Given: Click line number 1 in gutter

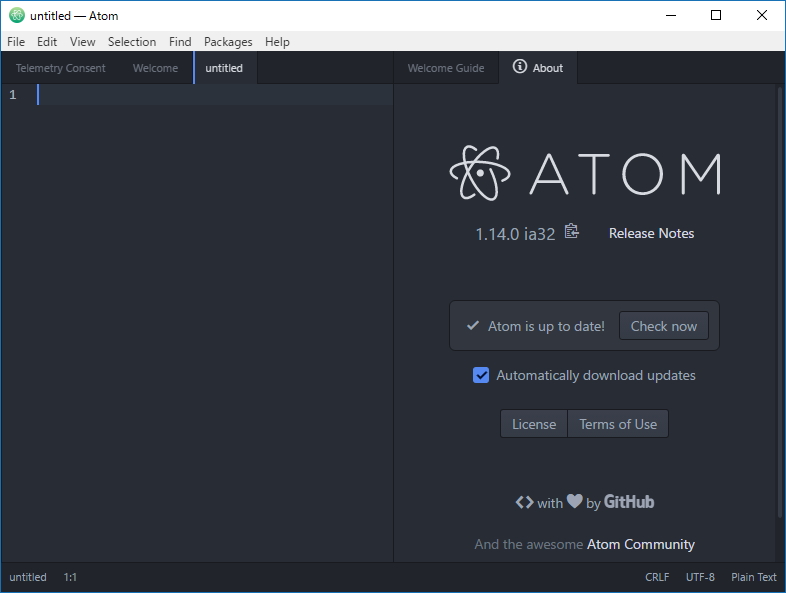Looking at the screenshot, I should [x=13, y=94].
